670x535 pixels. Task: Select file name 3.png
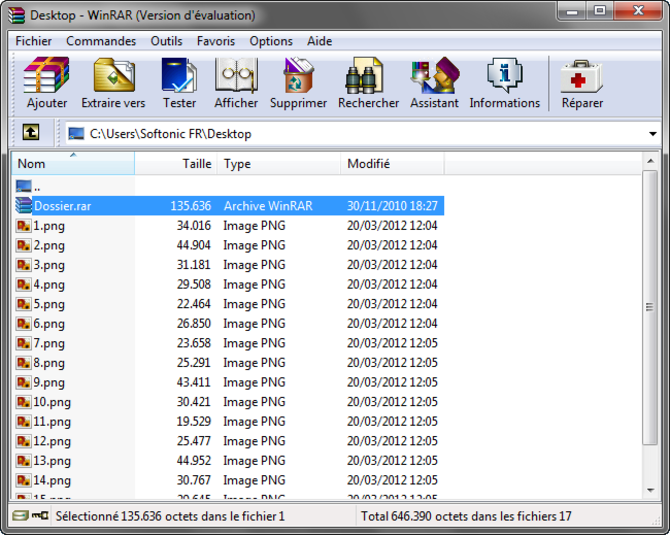(x=49, y=265)
